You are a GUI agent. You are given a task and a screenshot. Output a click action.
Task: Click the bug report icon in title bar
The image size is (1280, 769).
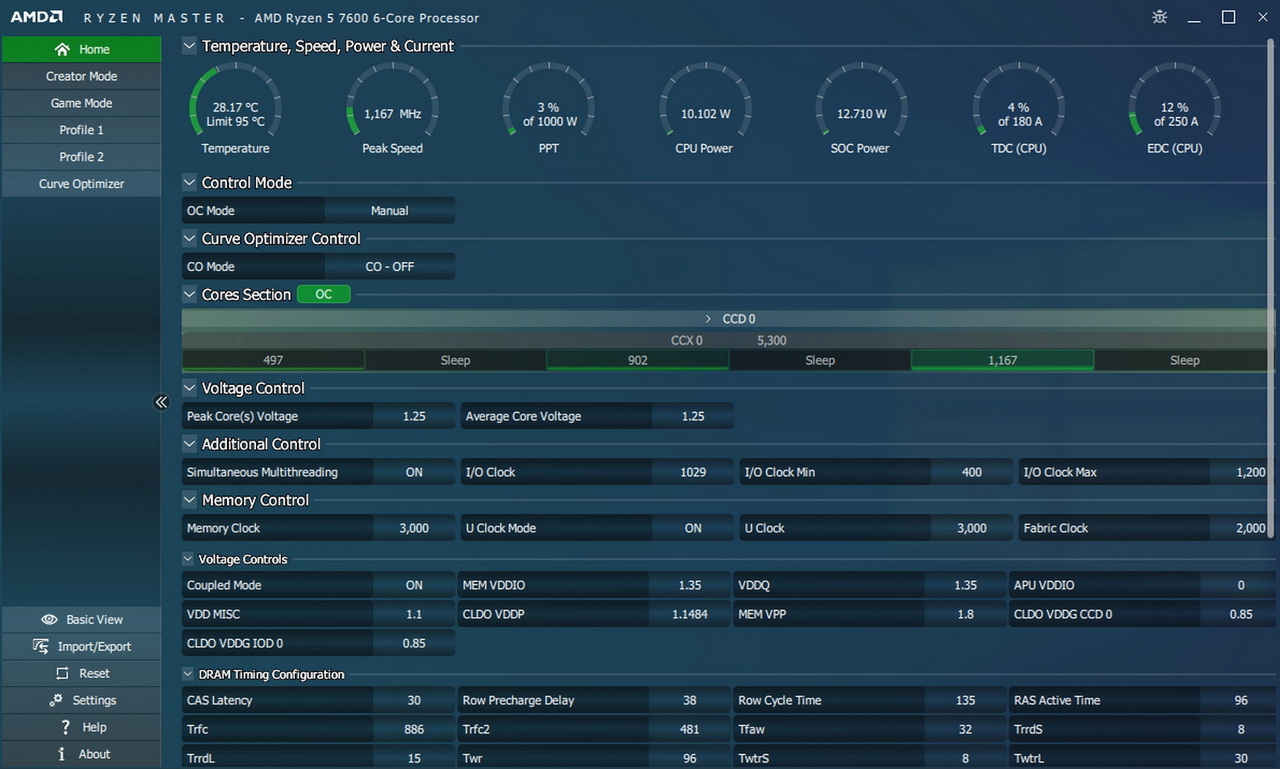[1160, 17]
